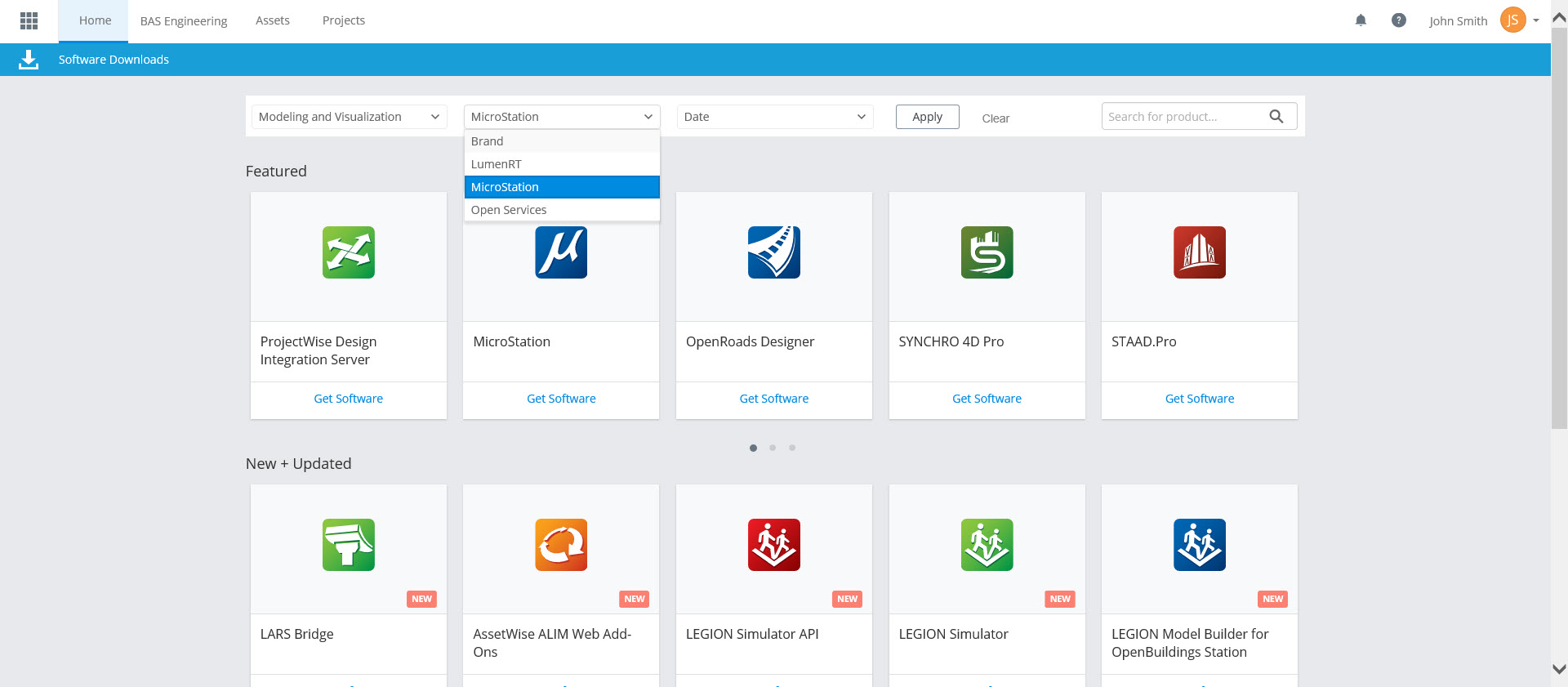Open the Assets tab
The image size is (1568, 687).
coord(273,20)
